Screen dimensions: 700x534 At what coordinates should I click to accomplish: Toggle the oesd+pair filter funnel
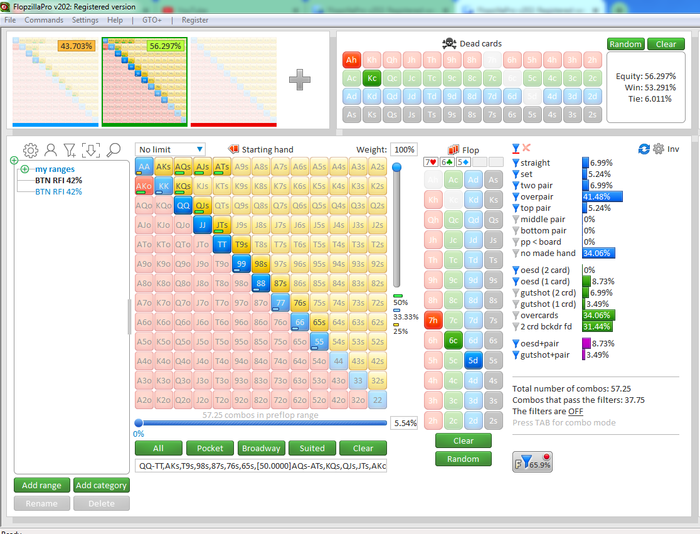pos(516,343)
